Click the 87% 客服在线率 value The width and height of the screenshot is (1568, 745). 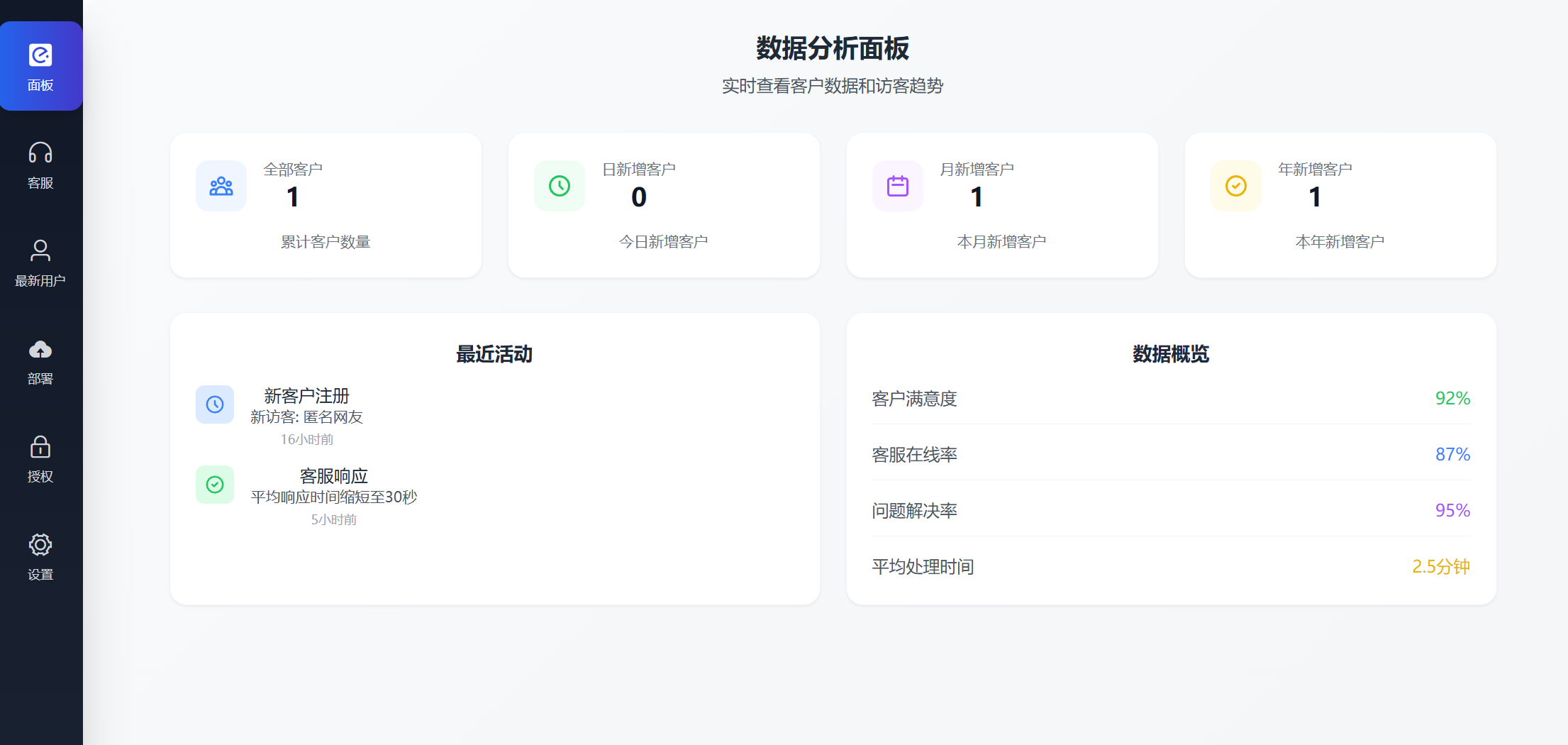[x=1452, y=454]
